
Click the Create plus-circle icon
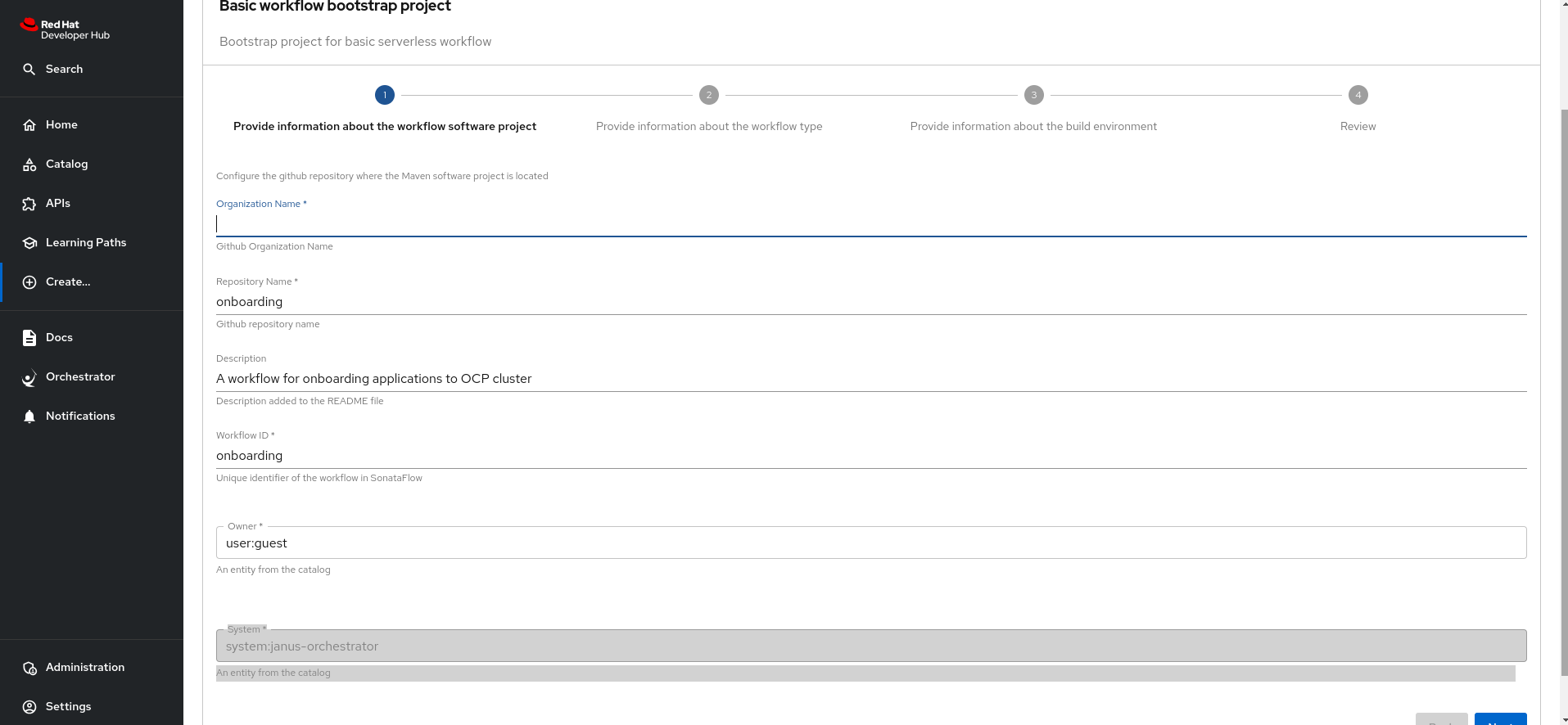pos(29,282)
